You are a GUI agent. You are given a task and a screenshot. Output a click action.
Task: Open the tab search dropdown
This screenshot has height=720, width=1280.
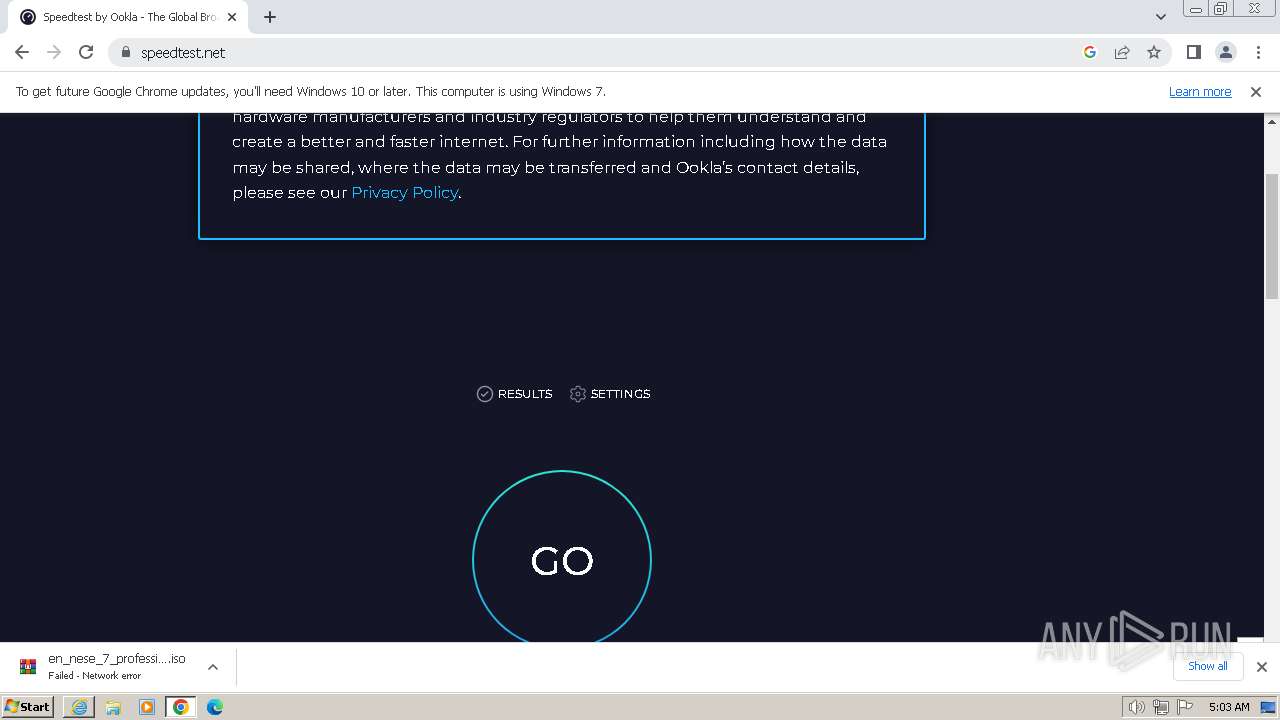[x=1161, y=17]
